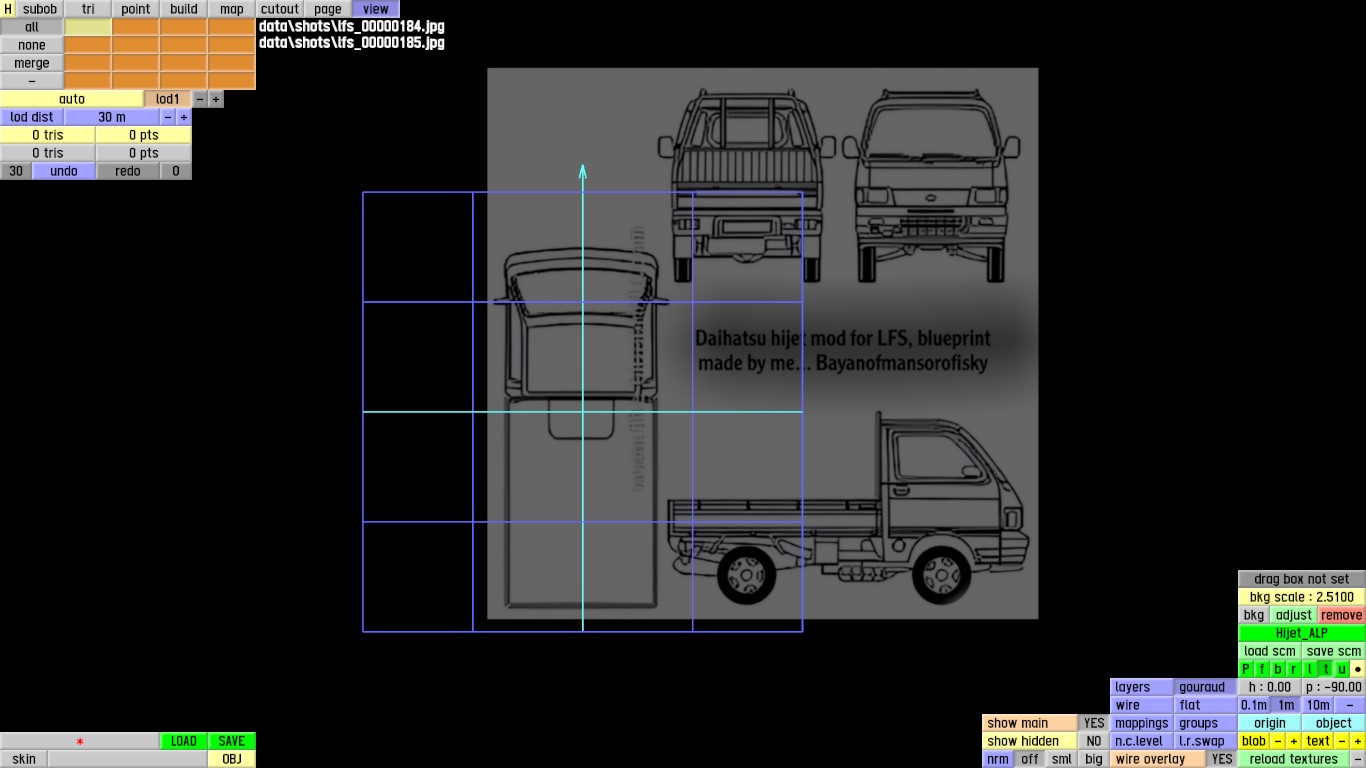This screenshot has height=768, width=1366.
Task: Select the yellow cell next to all
Action: (x=88, y=27)
